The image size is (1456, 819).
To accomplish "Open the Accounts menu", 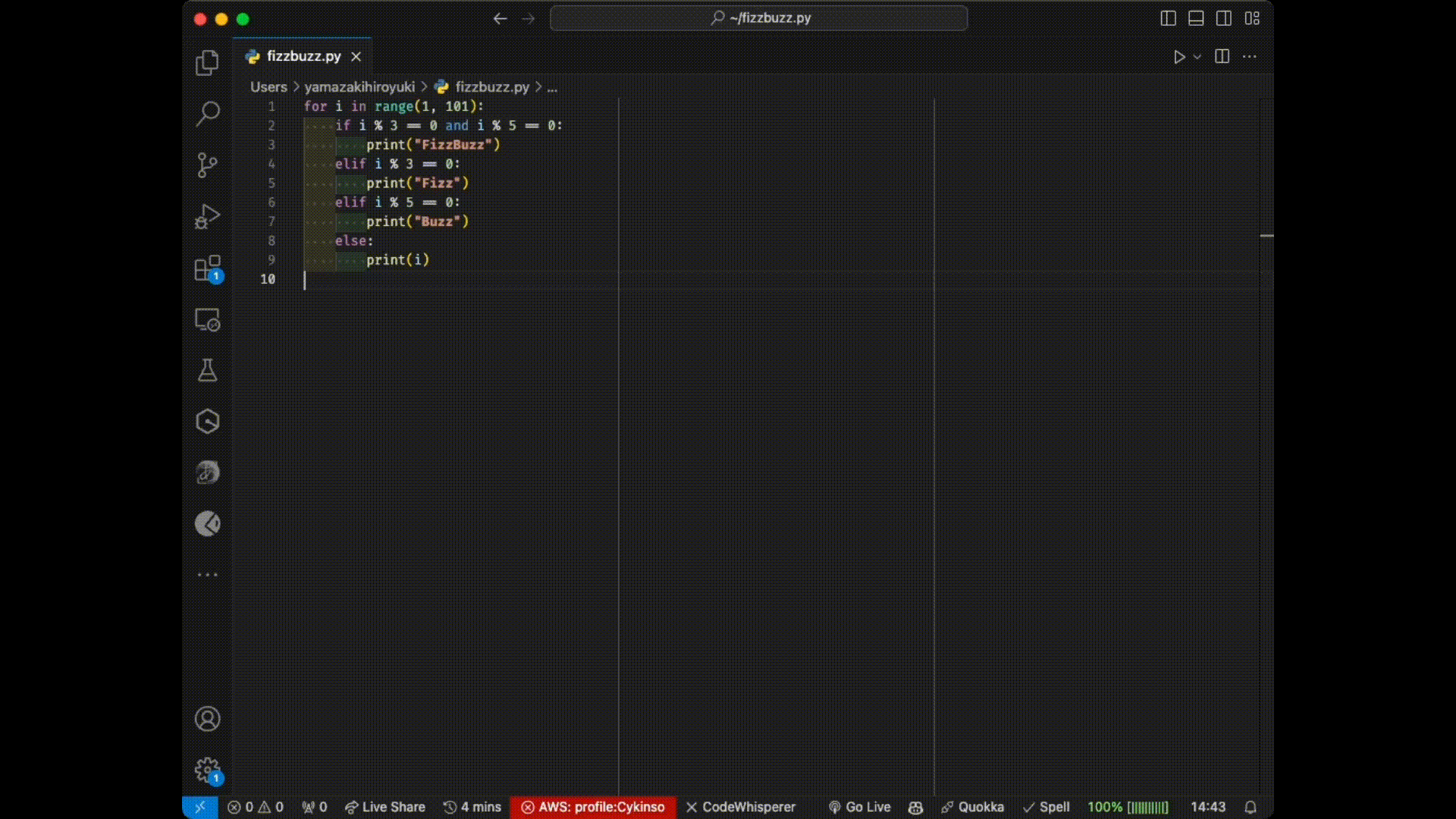I will pos(207,719).
